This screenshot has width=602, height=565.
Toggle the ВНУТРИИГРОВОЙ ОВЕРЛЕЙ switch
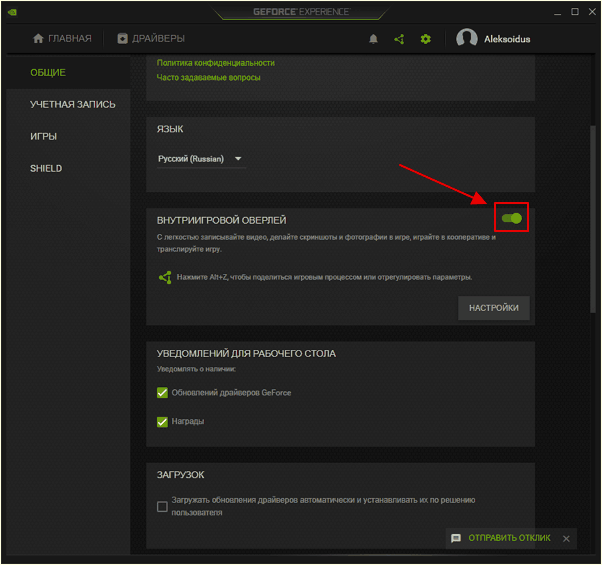(x=512, y=218)
